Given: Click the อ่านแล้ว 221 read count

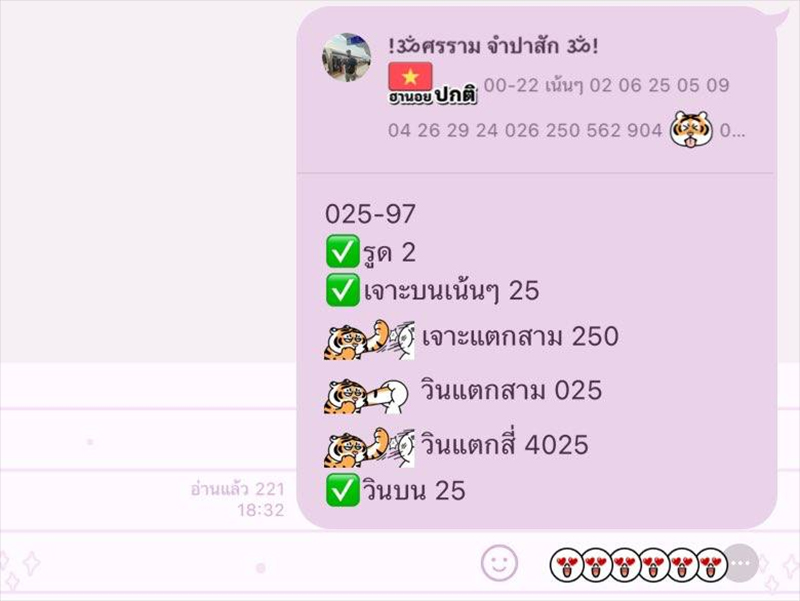Looking at the screenshot, I should (x=237, y=489).
